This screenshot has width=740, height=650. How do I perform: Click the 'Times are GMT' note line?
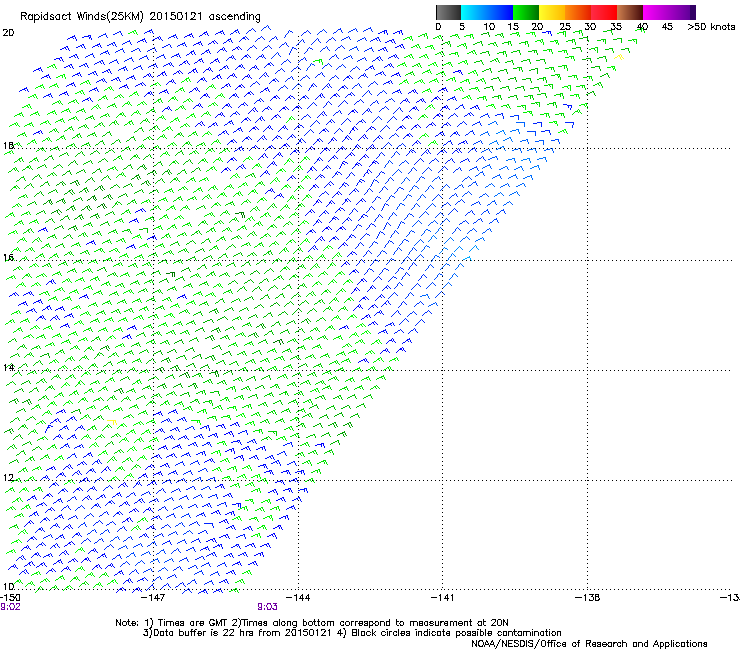pos(312,623)
